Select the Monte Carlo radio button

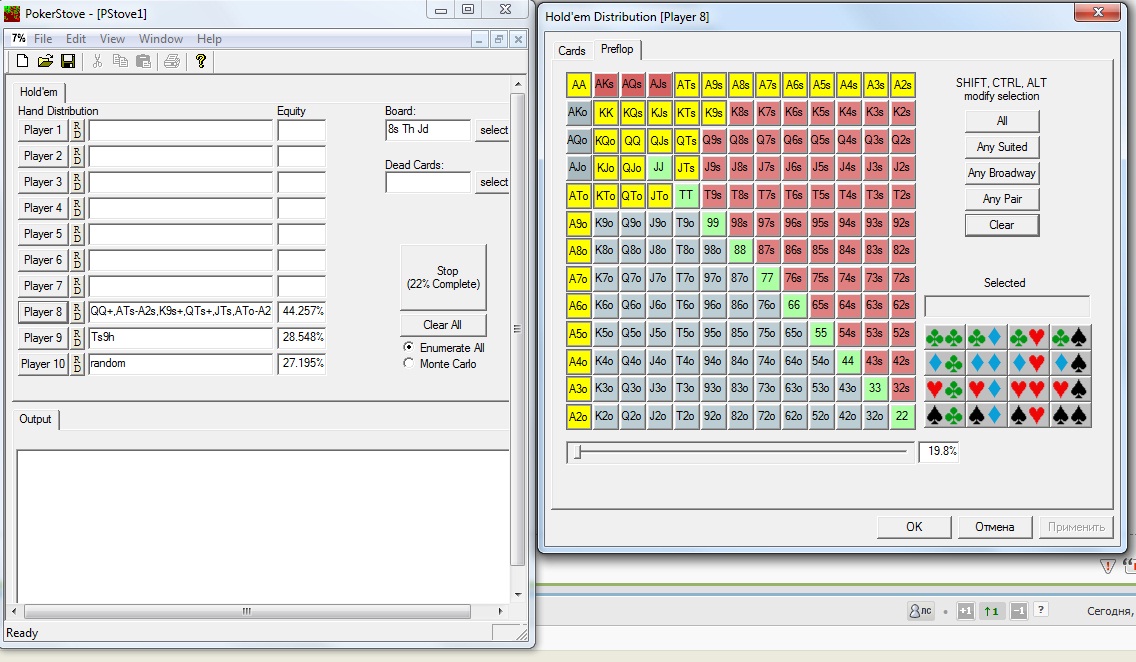click(409, 363)
